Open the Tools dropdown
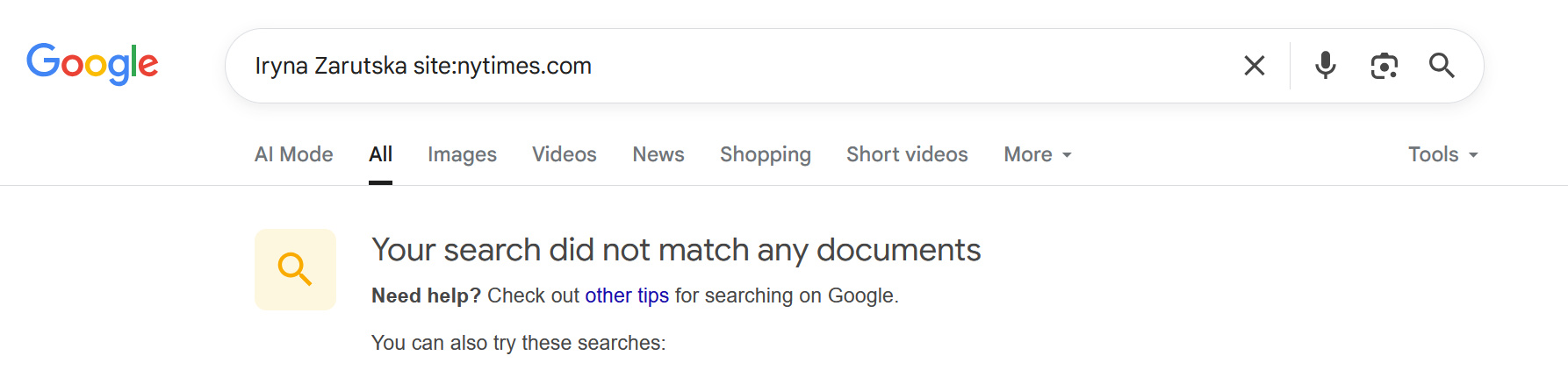1568x370 pixels. 1442,154
